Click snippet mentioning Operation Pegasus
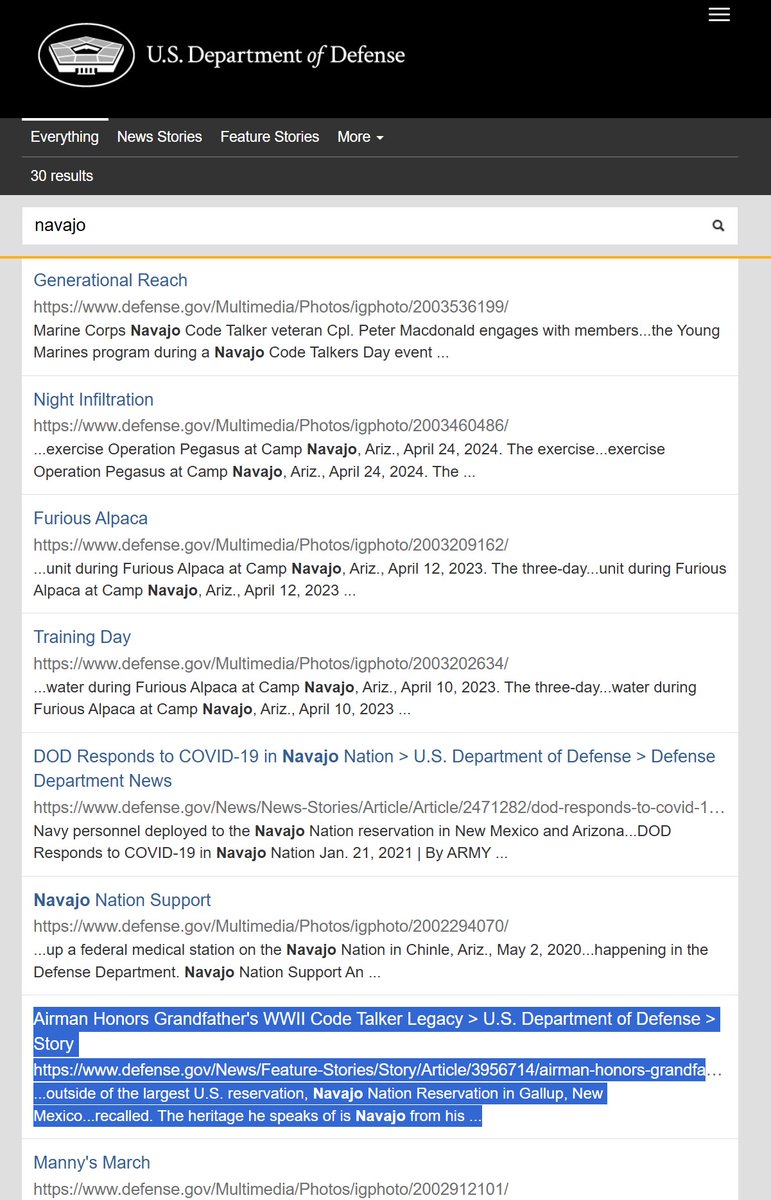771x1200 pixels. tap(349, 460)
